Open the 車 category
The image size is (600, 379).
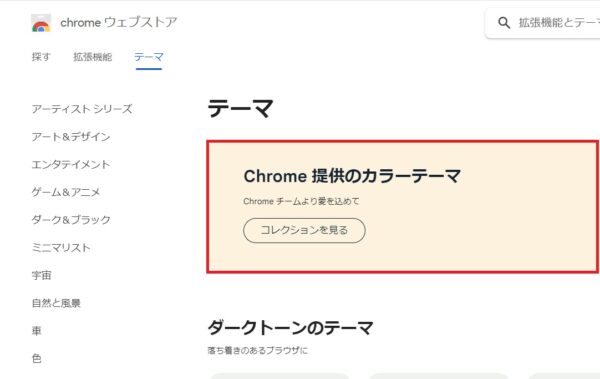click(x=36, y=331)
